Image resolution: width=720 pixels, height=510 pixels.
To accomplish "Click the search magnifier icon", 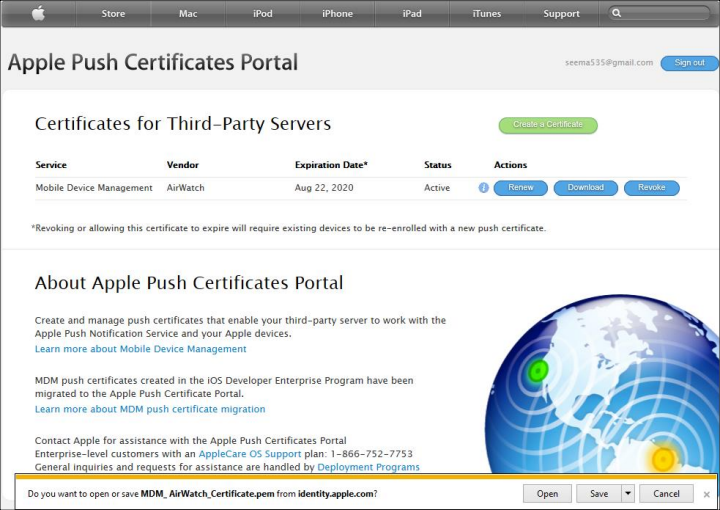I will coord(618,14).
